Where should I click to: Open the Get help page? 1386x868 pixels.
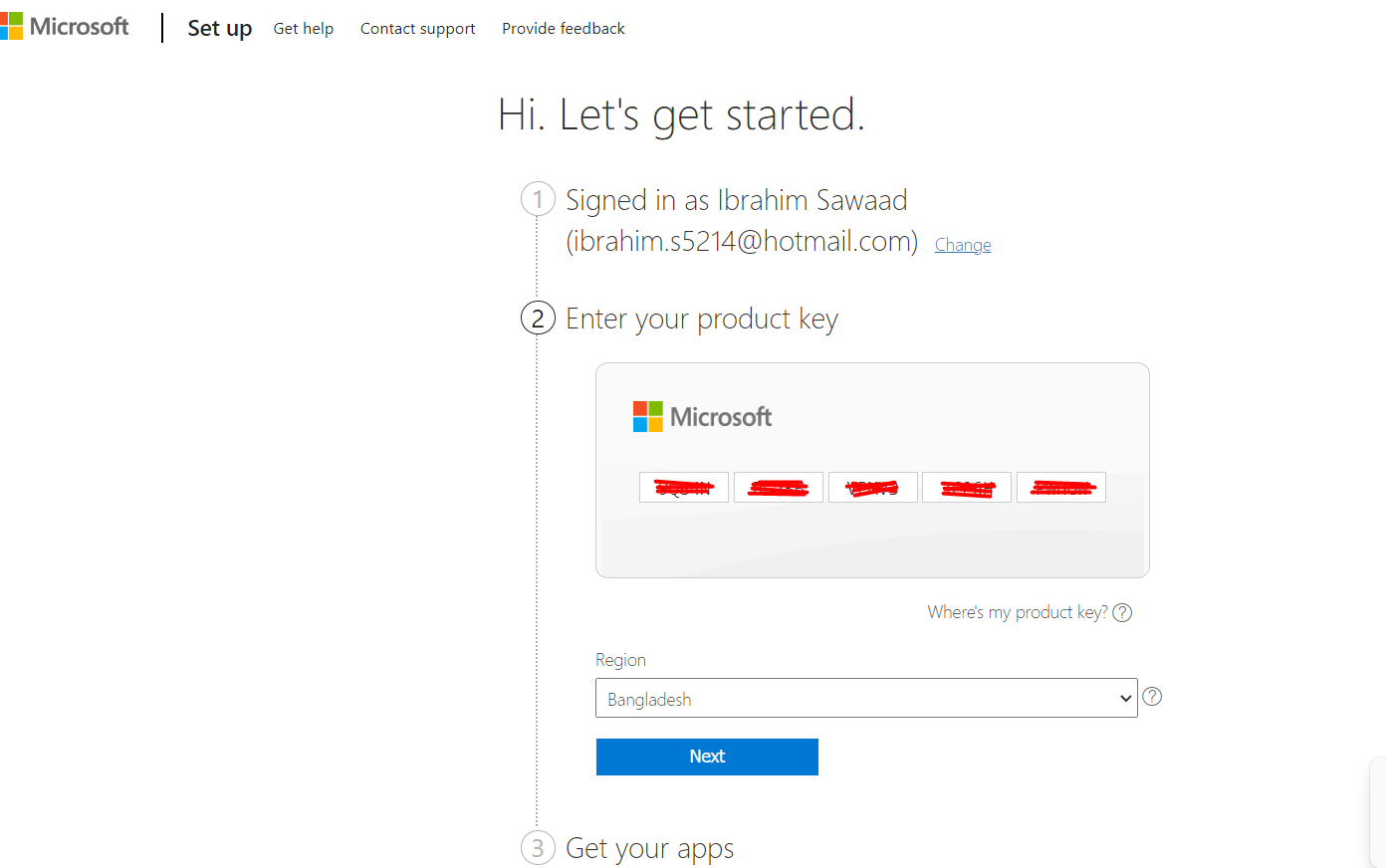pyautogui.click(x=303, y=29)
